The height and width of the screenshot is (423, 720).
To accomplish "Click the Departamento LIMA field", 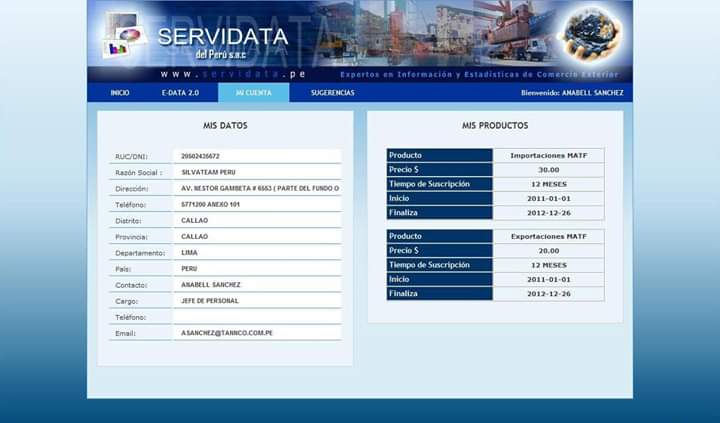I will tap(257, 252).
